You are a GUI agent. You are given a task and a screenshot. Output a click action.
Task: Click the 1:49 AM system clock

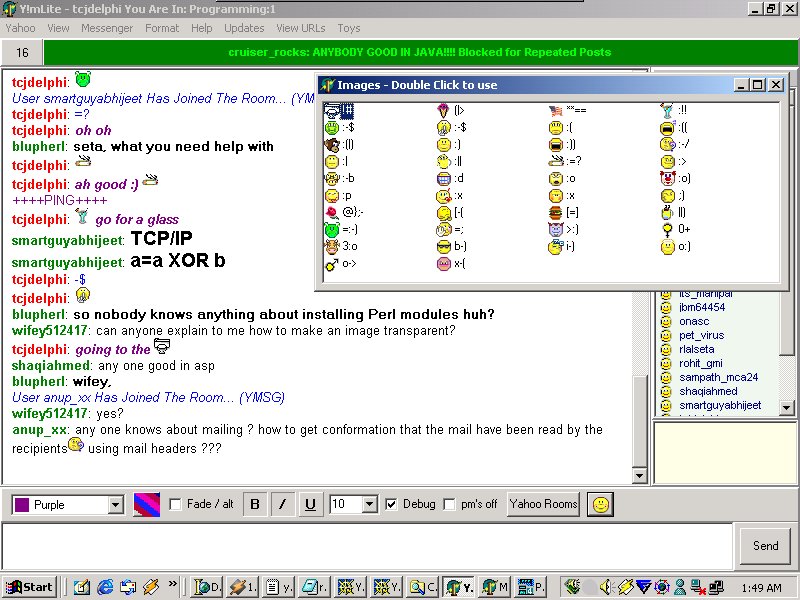tap(761, 588)
